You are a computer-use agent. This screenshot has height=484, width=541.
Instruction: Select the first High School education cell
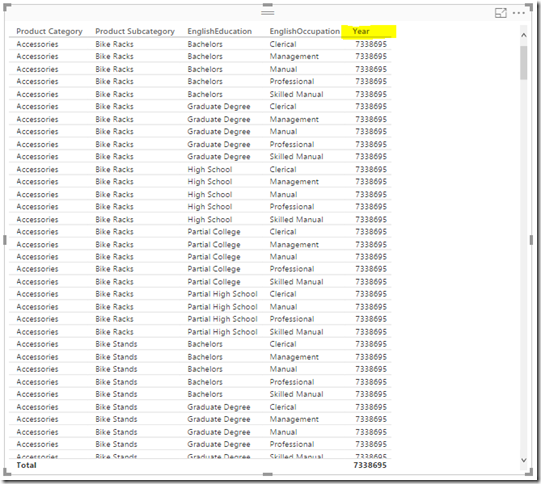point(210,169)
